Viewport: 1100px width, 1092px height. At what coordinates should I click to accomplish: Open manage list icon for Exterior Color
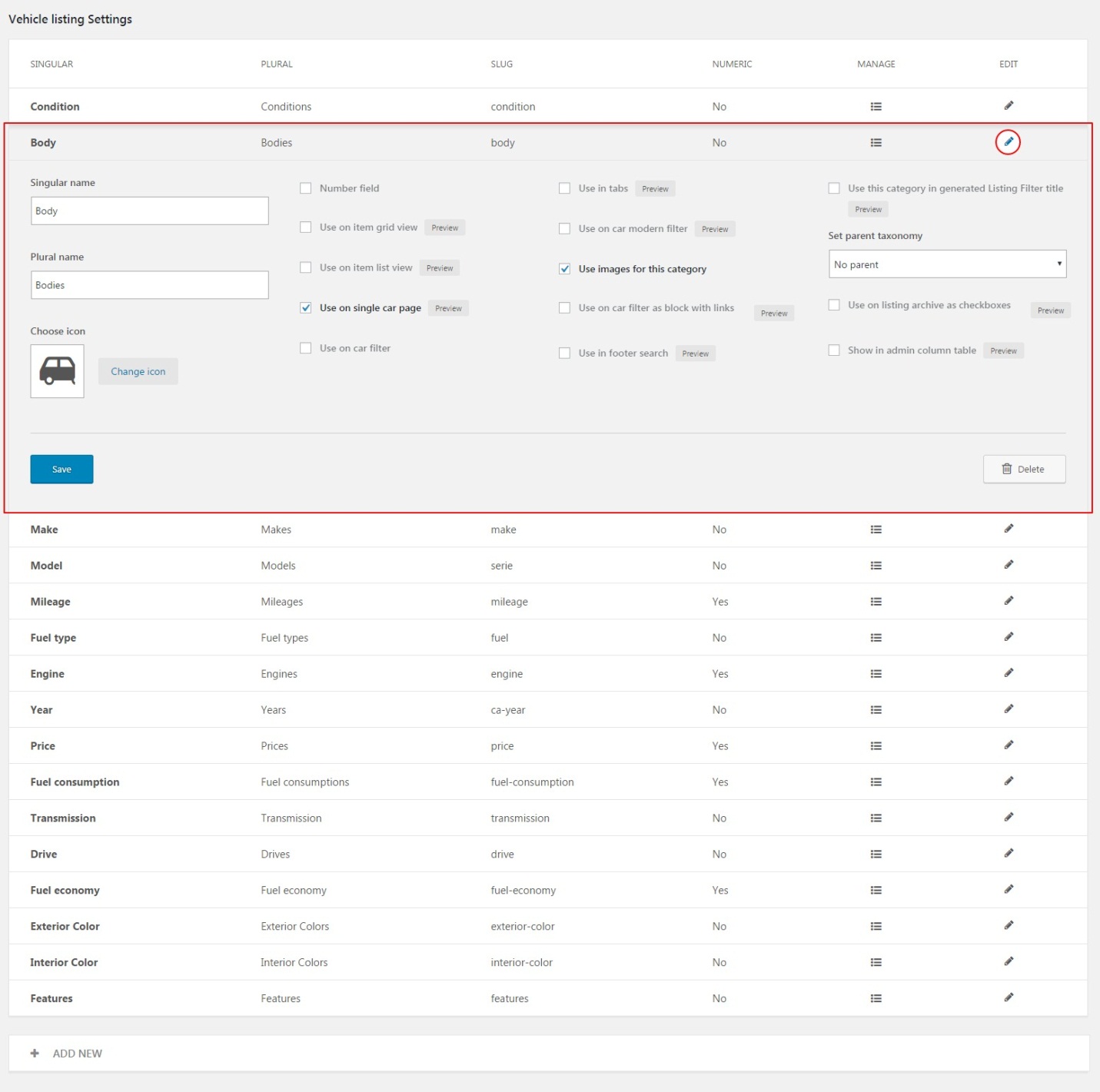tap(876, 927)
